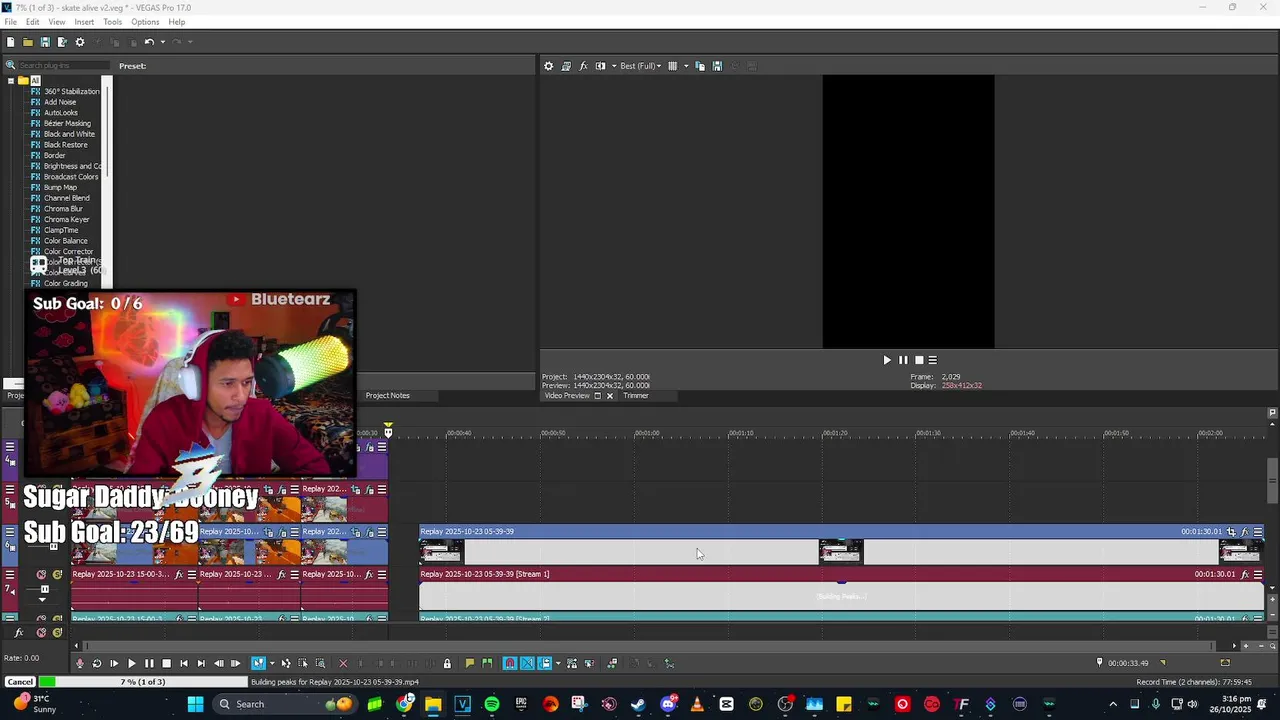Viewport: 1280px width, 720px height.
Task: Open the Auto Ripple mode dropdown arrow
Action: pos(558,663)
